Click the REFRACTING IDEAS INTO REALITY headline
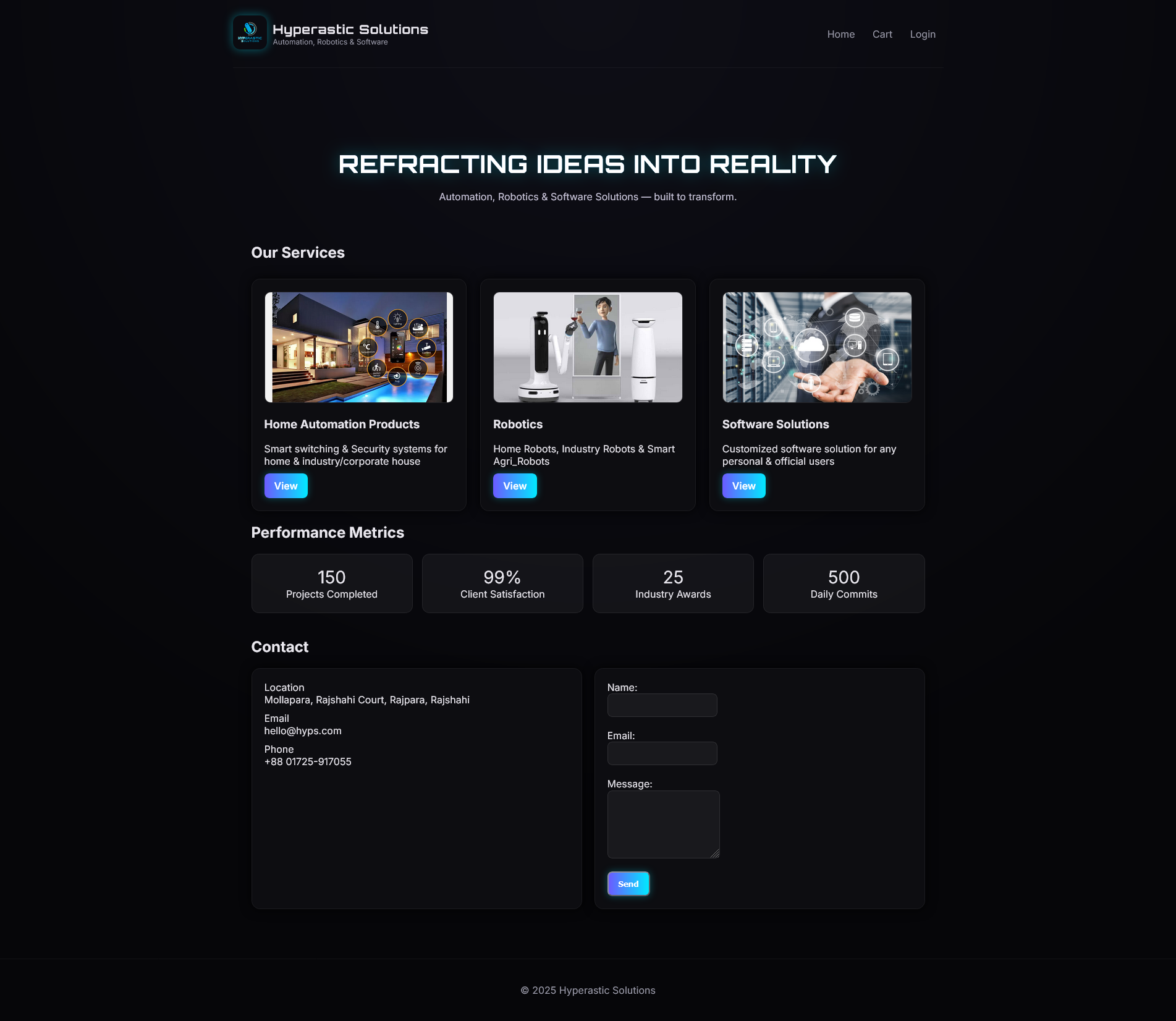The width and height of the screenshot is (1176, 1021). click(x=588, y=164)
